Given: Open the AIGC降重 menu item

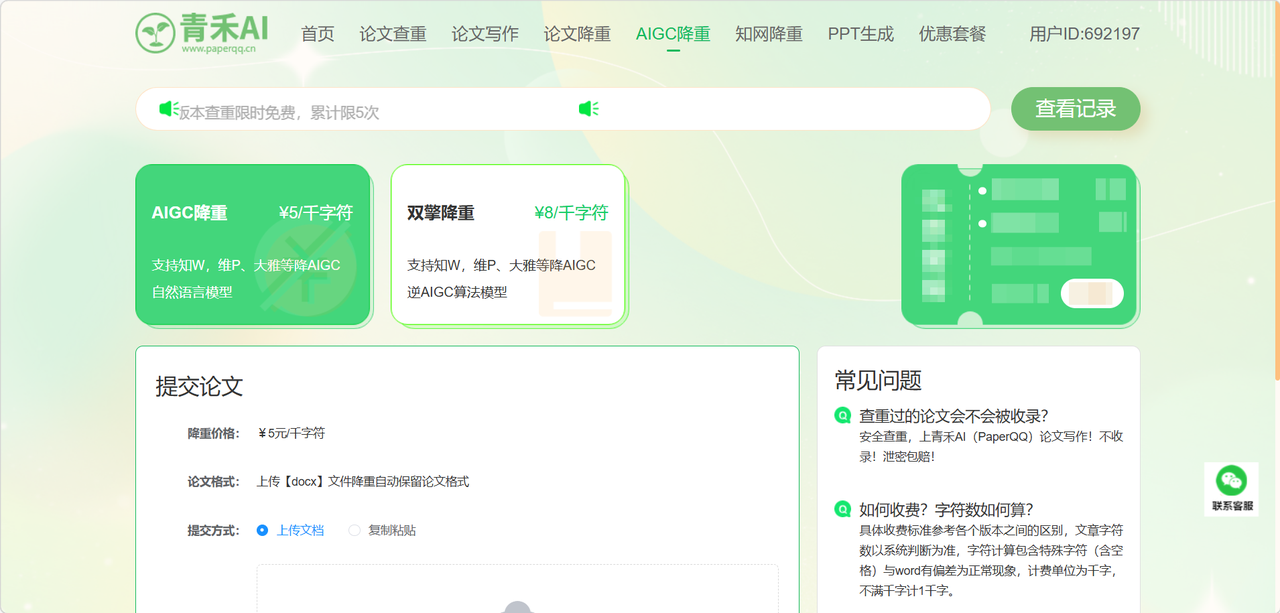Looking at the screenshot, I should (673, 34).
